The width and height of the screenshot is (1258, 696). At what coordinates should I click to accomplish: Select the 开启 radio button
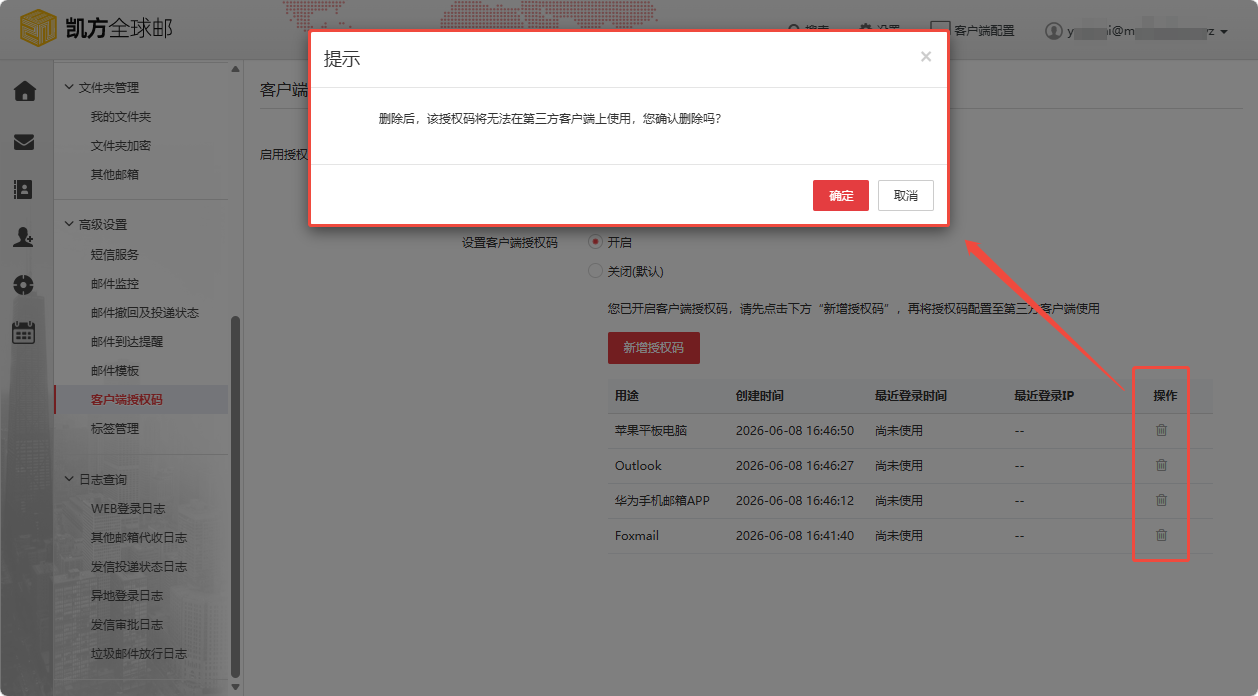[596, 242]
